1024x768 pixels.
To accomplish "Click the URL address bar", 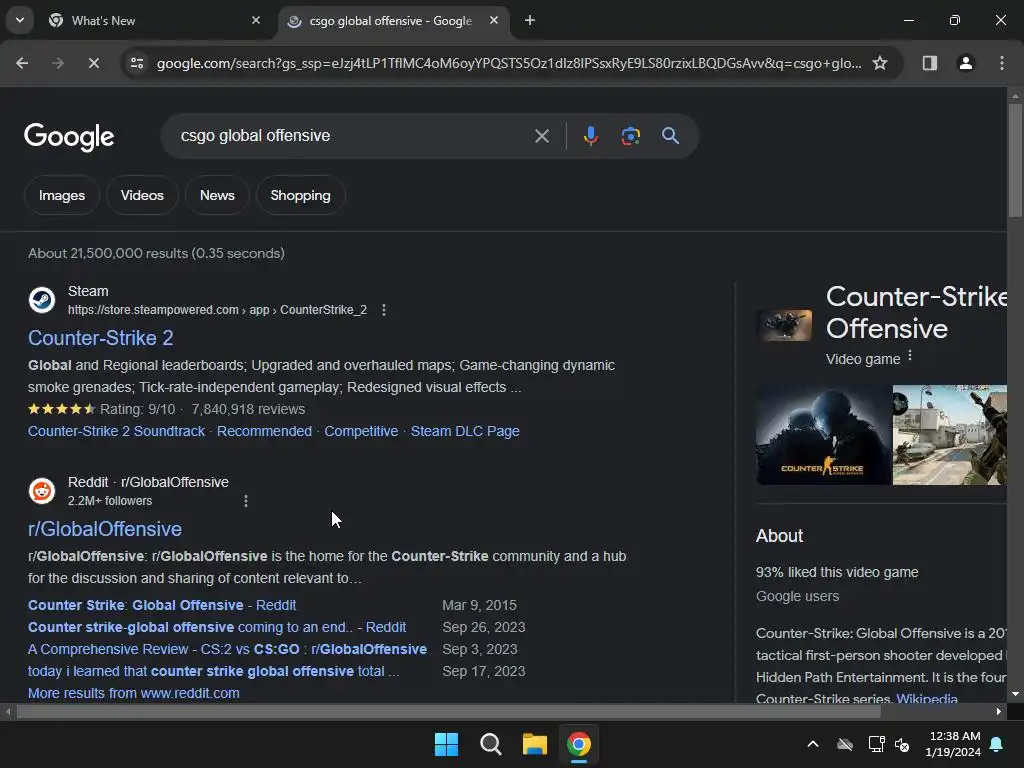I will (509, 63).
